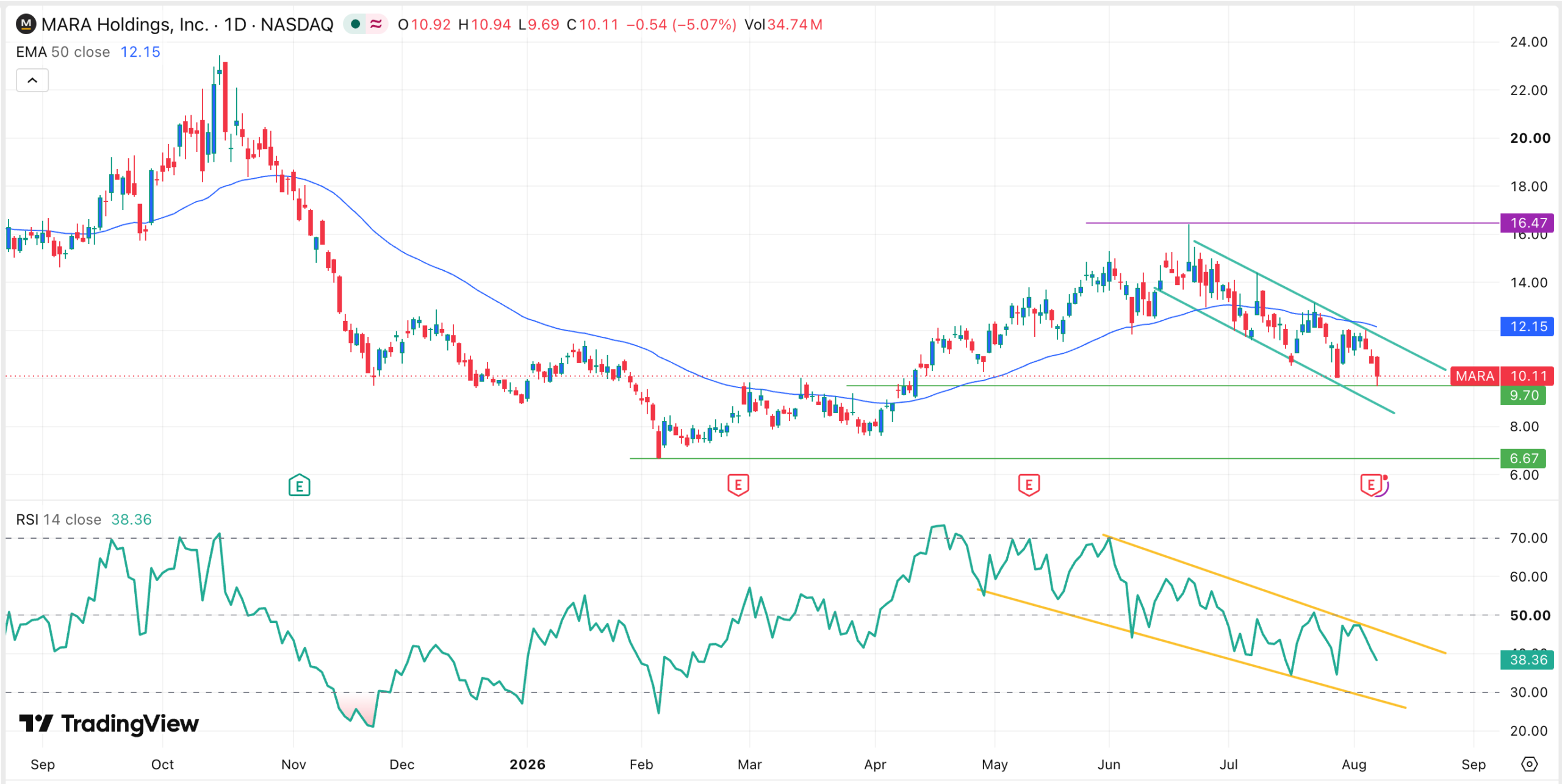Click the 22.00 price axis label

tap(1528, 90)
